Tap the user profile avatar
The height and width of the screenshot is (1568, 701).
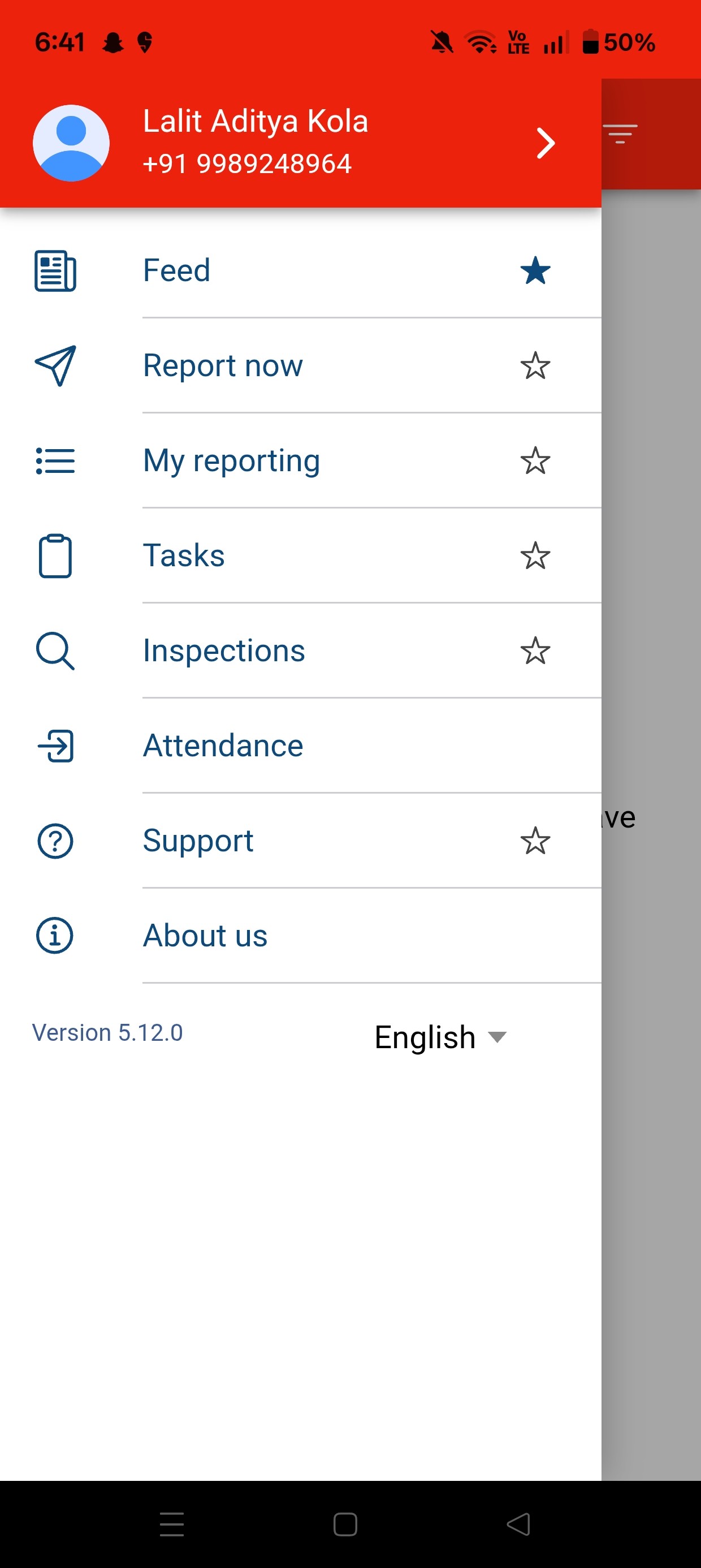coord(71,144)
